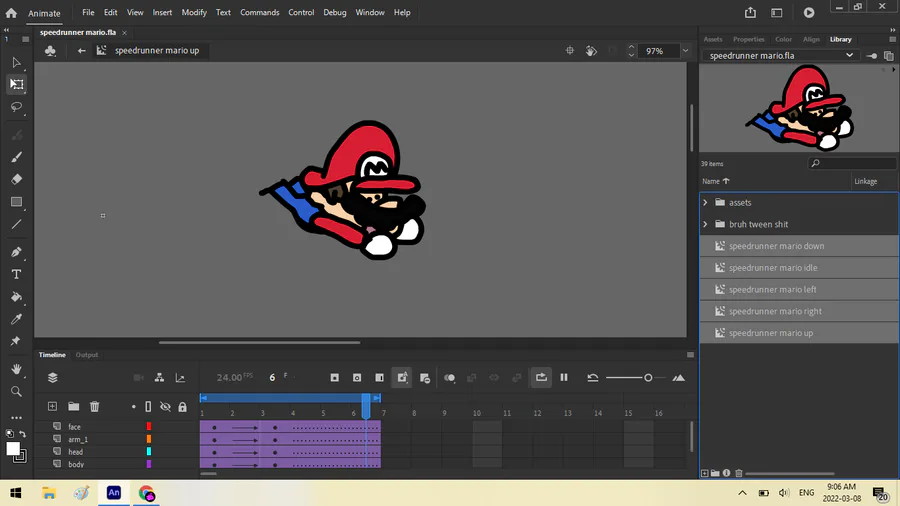Expand the assets folder
This screenshot has height=506, width=900.
point(705,203)
